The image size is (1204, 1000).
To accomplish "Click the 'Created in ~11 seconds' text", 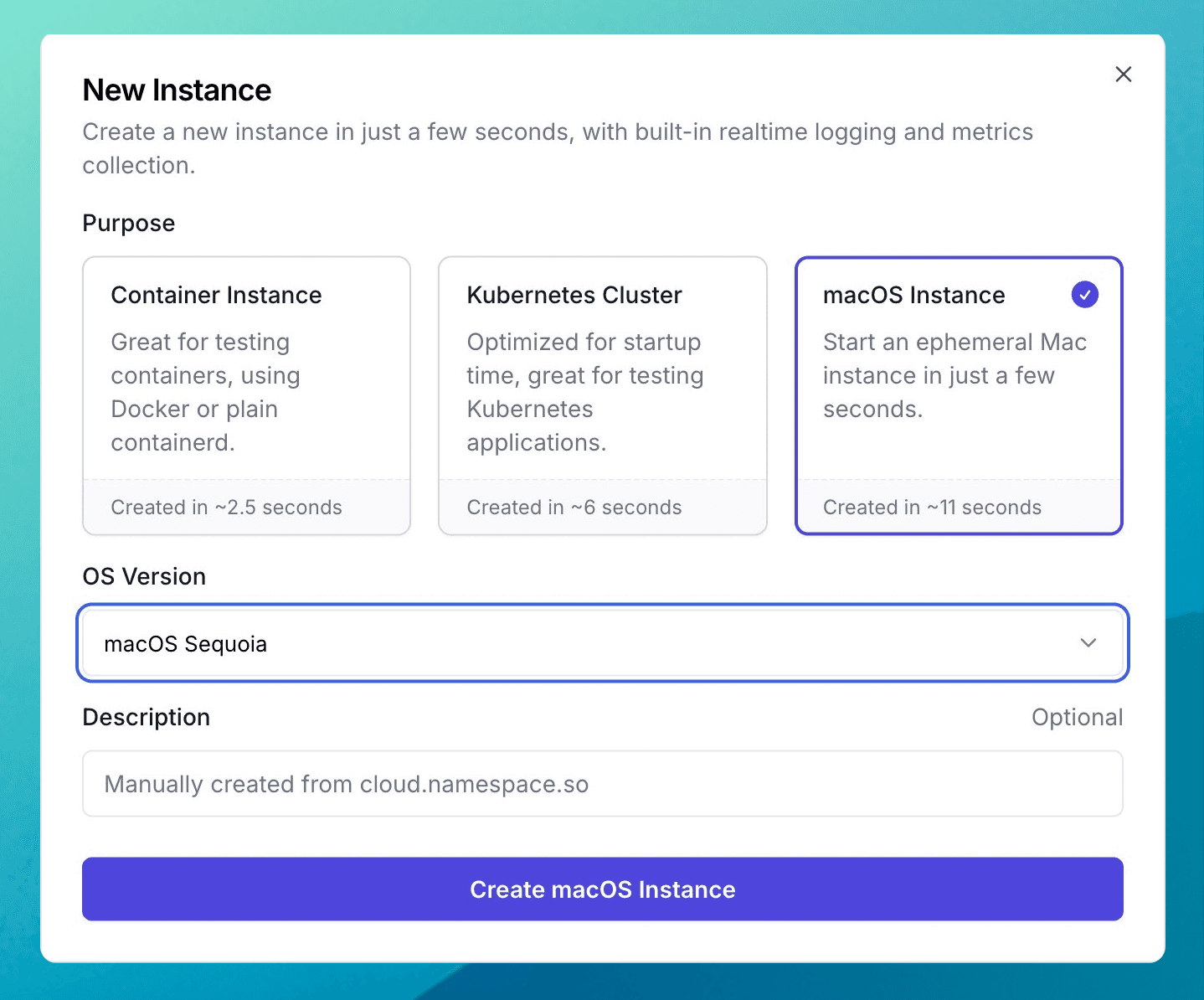I will [x=933, y=508].
